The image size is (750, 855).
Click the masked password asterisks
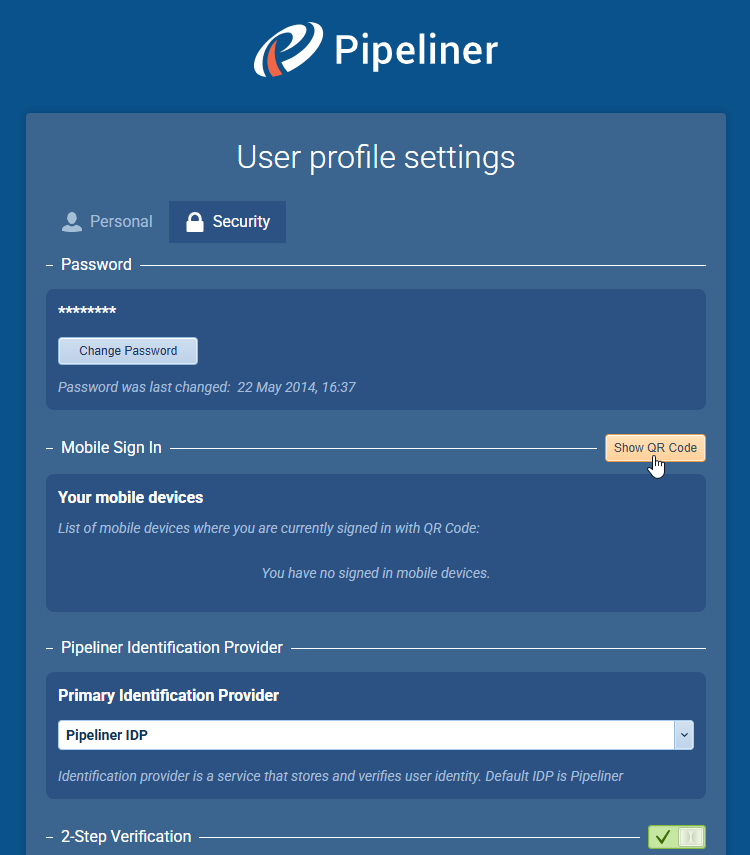pyautogui.click(x=87, y=312)
